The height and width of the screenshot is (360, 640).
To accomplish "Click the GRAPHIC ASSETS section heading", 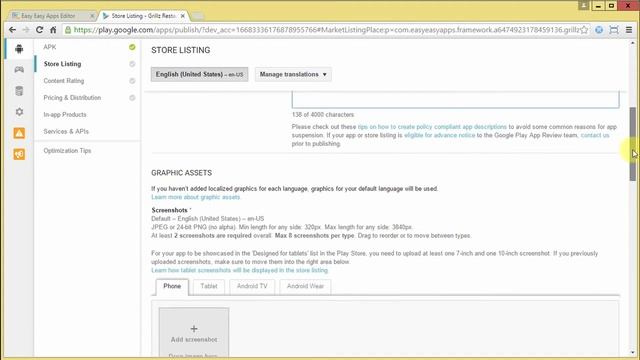I will tap(181, 173).
